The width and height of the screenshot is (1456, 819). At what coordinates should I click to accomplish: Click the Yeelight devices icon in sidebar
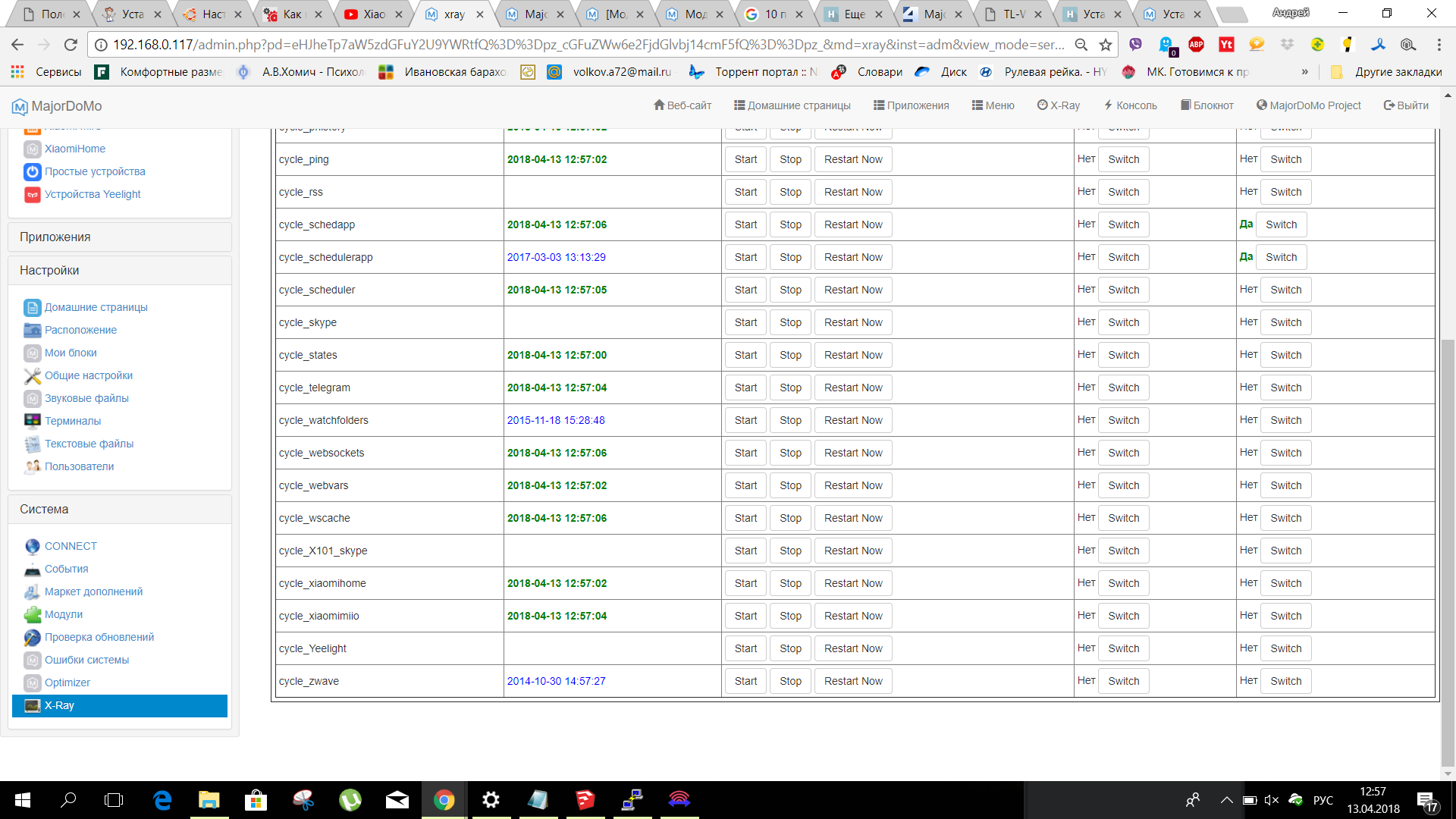pos(32,195)
